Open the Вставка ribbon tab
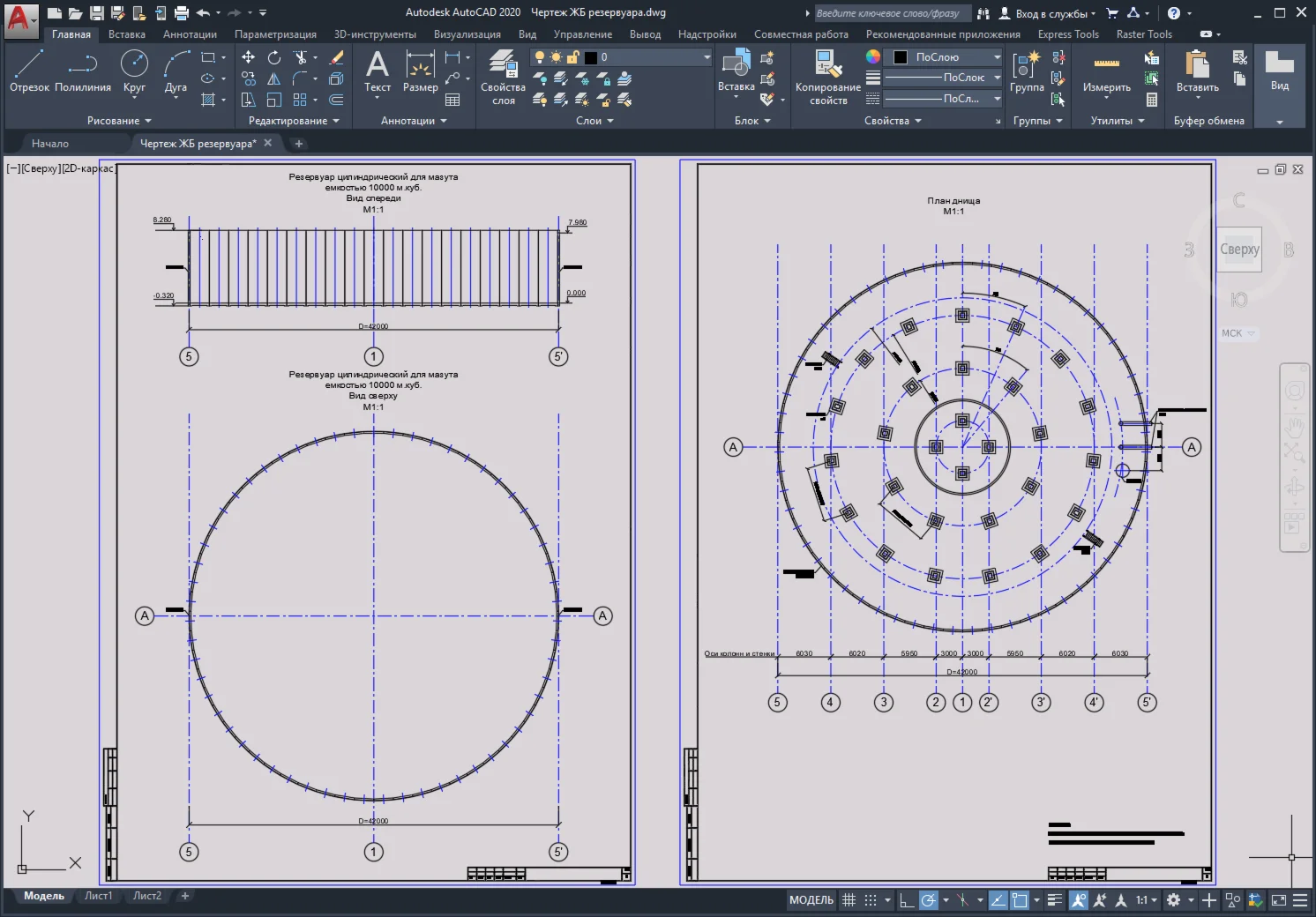1316x917 pixels. [x=127, y=34]
